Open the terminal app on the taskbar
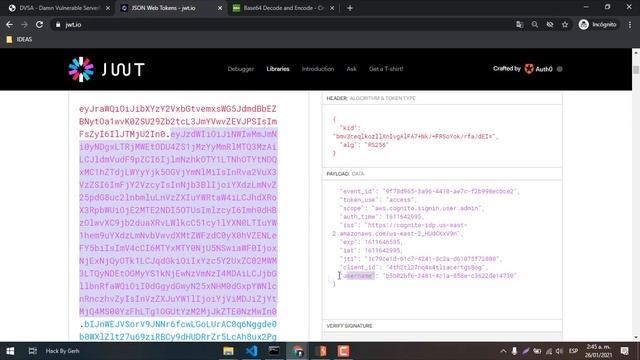The image size is (640, 360). [x=274, y=351]
